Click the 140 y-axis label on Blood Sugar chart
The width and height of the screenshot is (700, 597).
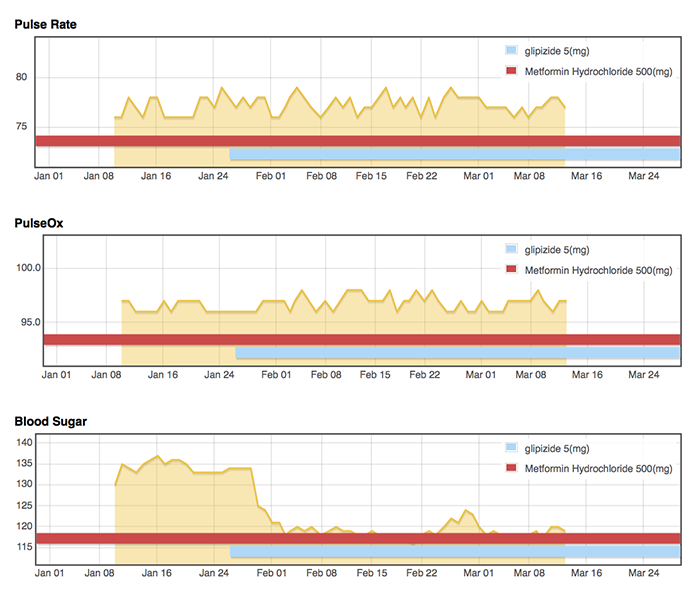coord(26,442)
